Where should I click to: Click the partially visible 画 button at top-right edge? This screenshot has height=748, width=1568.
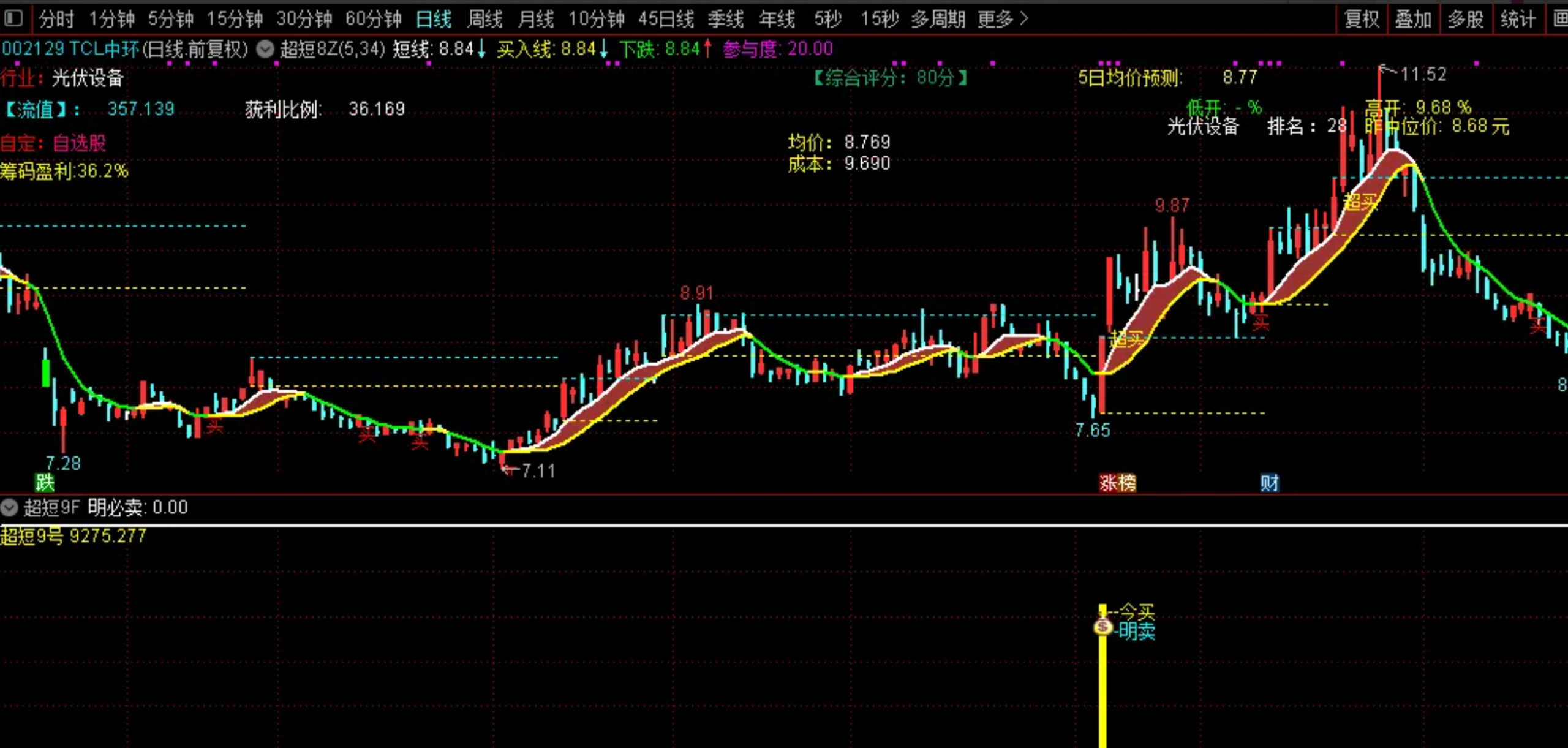[1561, 19]
